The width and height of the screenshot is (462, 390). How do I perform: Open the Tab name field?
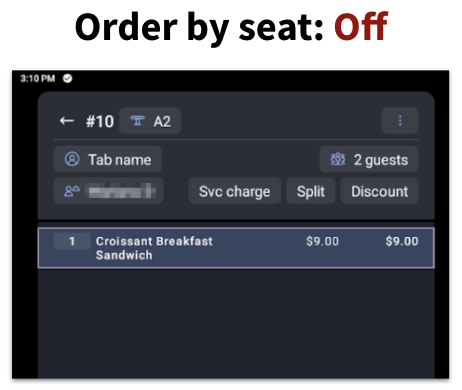click(x=108, y=159)
